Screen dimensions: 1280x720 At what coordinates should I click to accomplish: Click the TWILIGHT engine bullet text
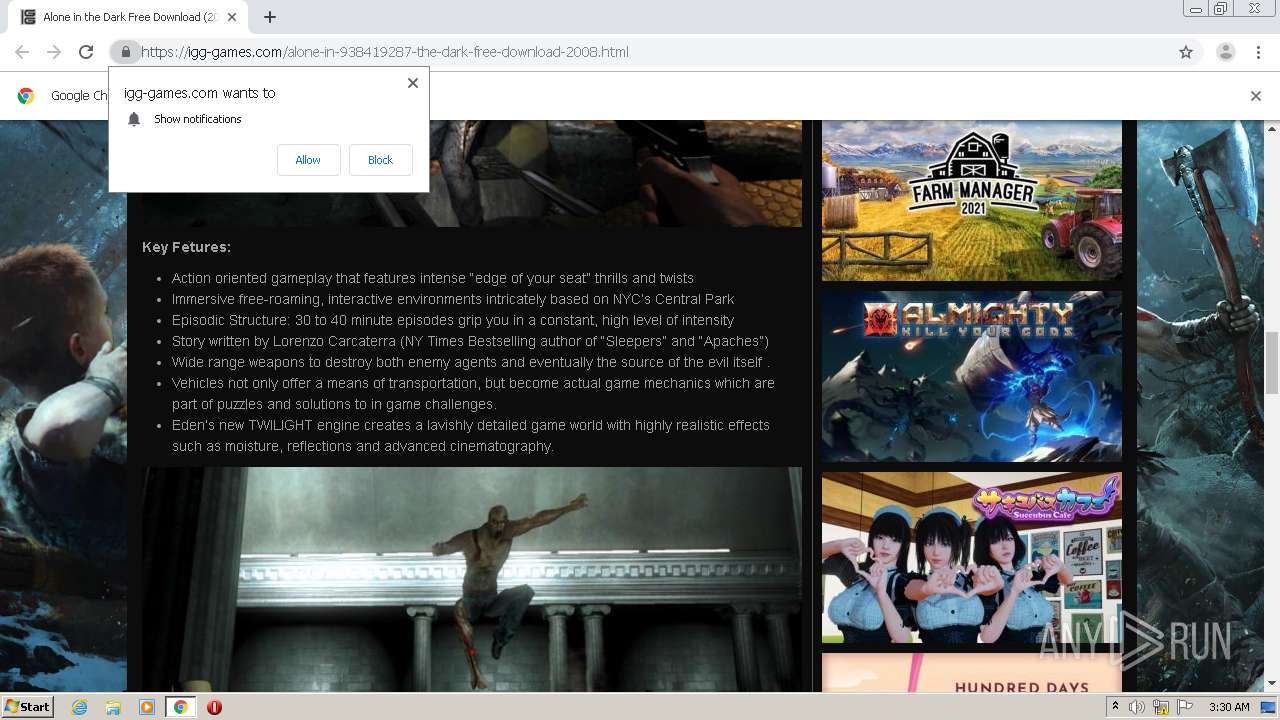tap(471, 435)
